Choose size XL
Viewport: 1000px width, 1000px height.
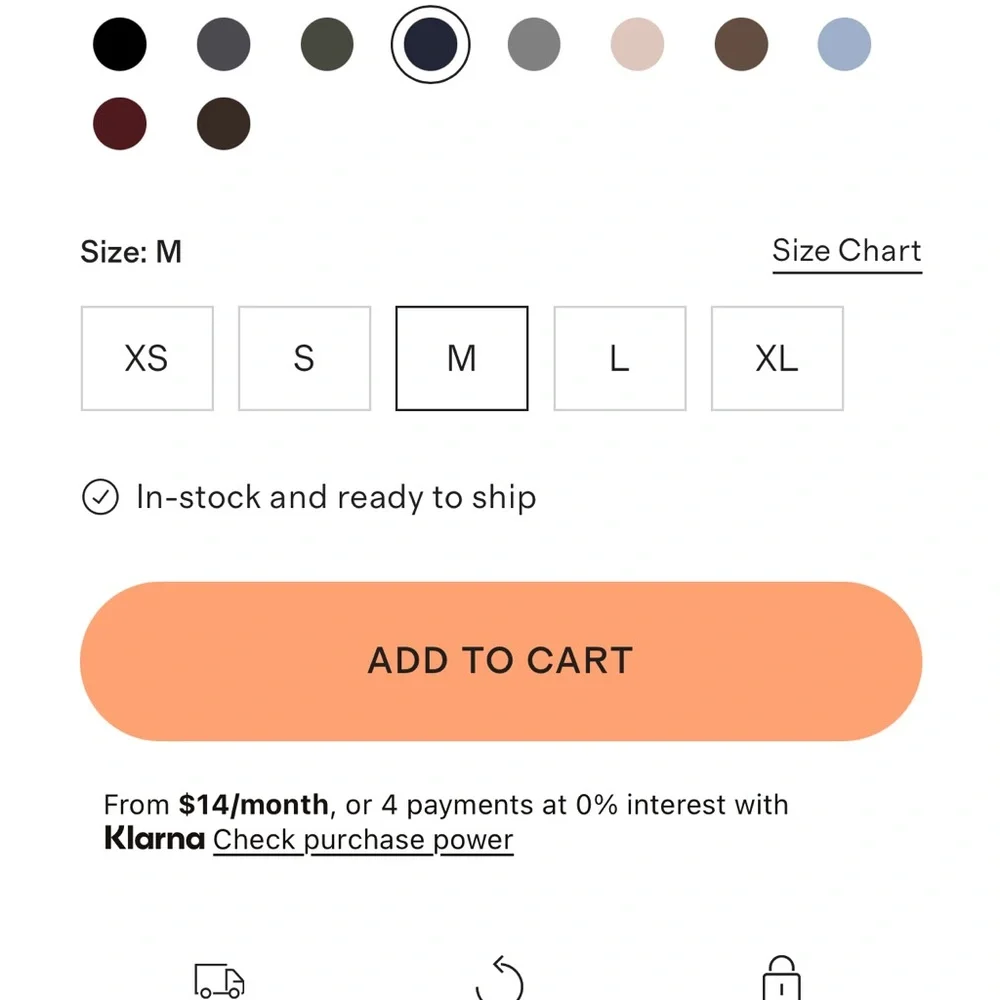click(x=777, y=358)
